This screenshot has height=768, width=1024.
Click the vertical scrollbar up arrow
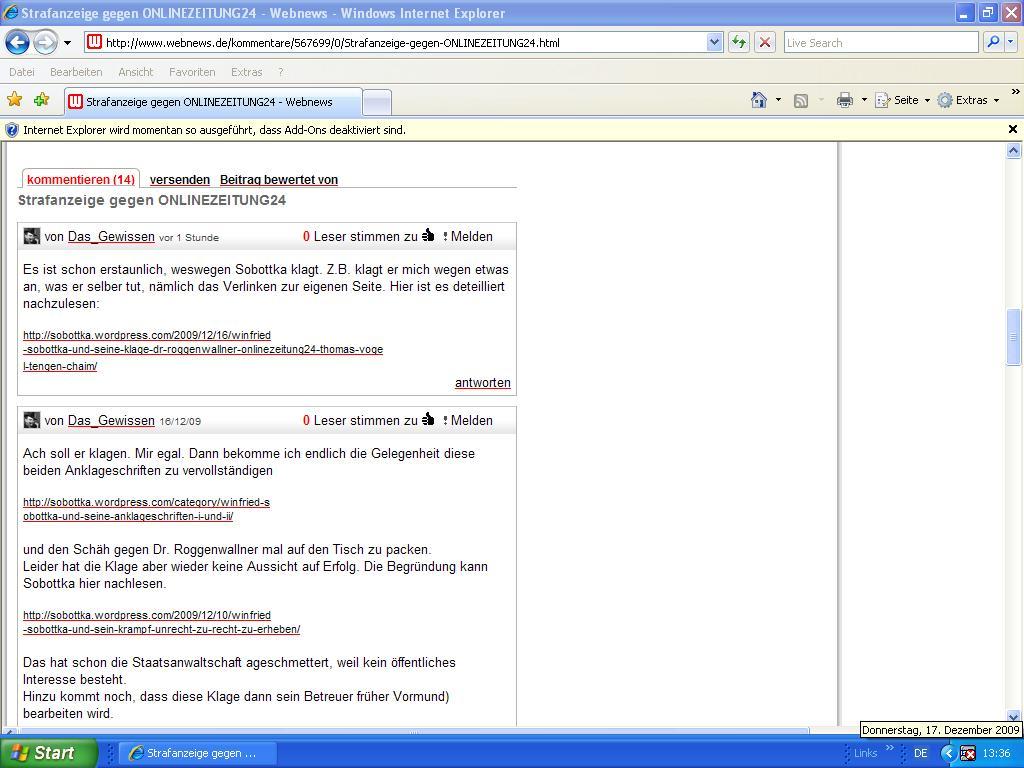point(1013,151)
